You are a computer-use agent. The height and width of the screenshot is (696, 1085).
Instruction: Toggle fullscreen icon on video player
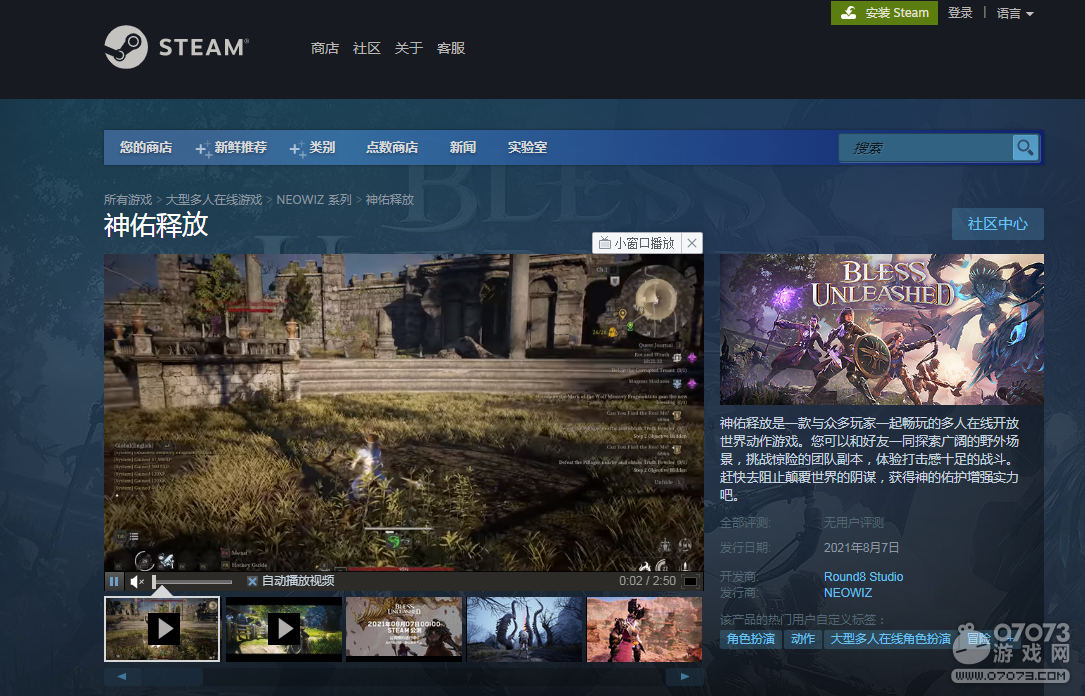pos(690,581)
